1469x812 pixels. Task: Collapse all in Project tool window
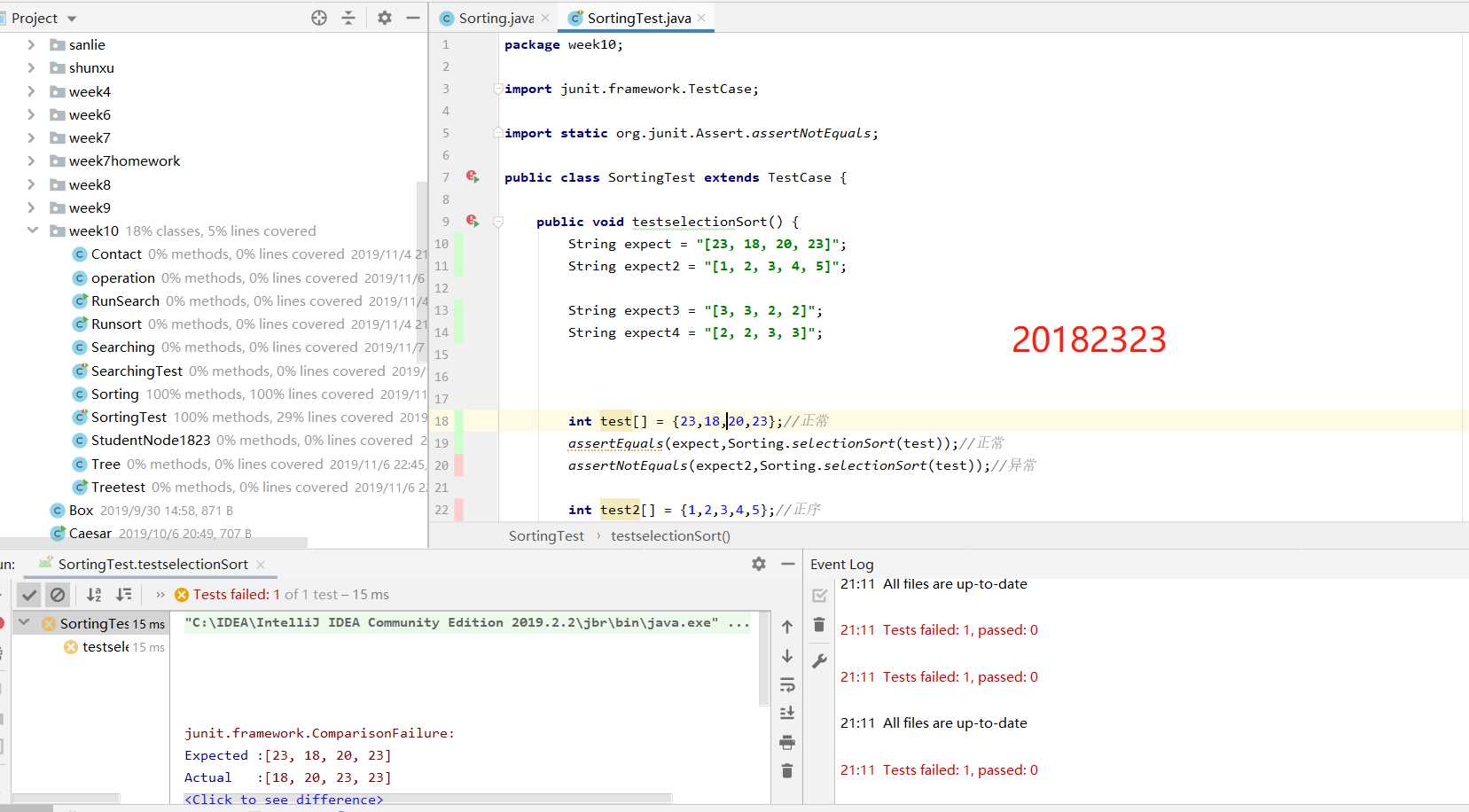tap(348, 18)
